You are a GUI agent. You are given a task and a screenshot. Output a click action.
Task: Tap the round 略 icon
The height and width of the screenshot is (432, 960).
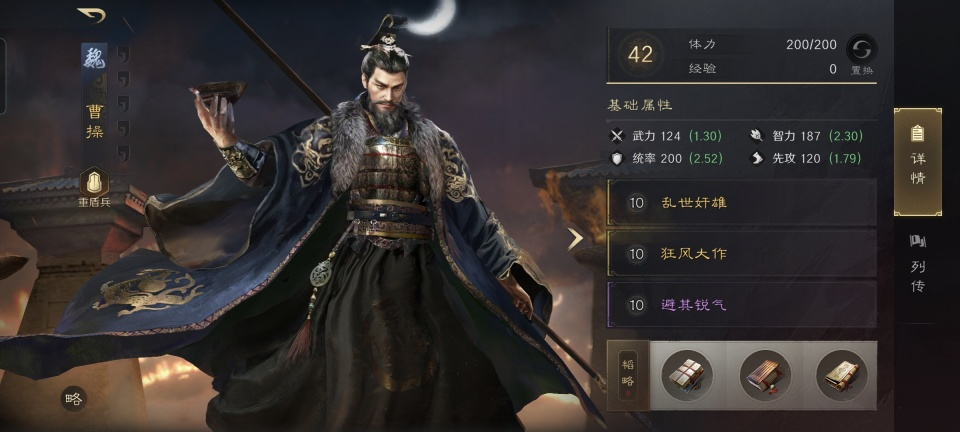tap(73, 399)
